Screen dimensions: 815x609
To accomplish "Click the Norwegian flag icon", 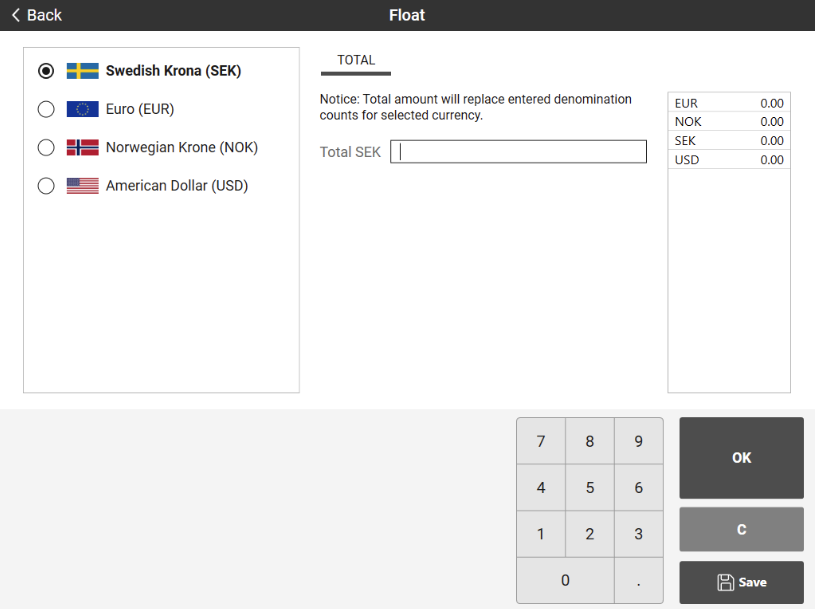I will 82,147.
